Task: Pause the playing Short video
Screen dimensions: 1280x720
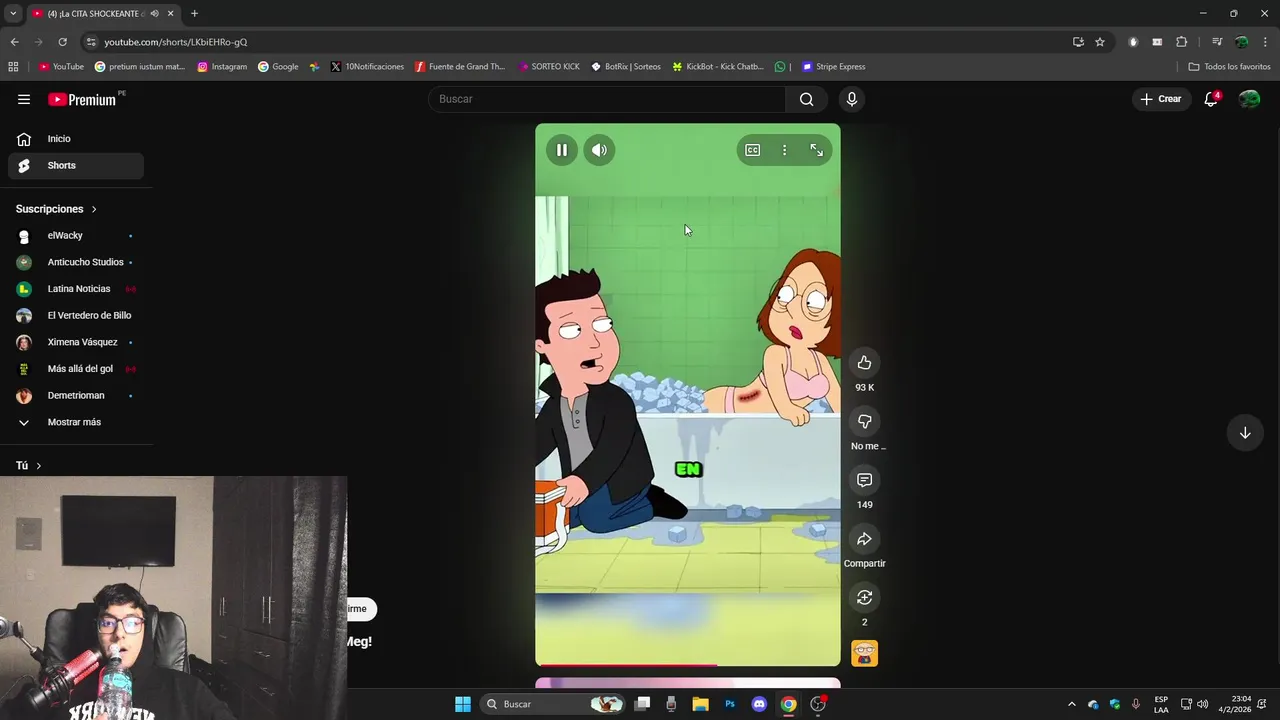Action: (562, 150)
